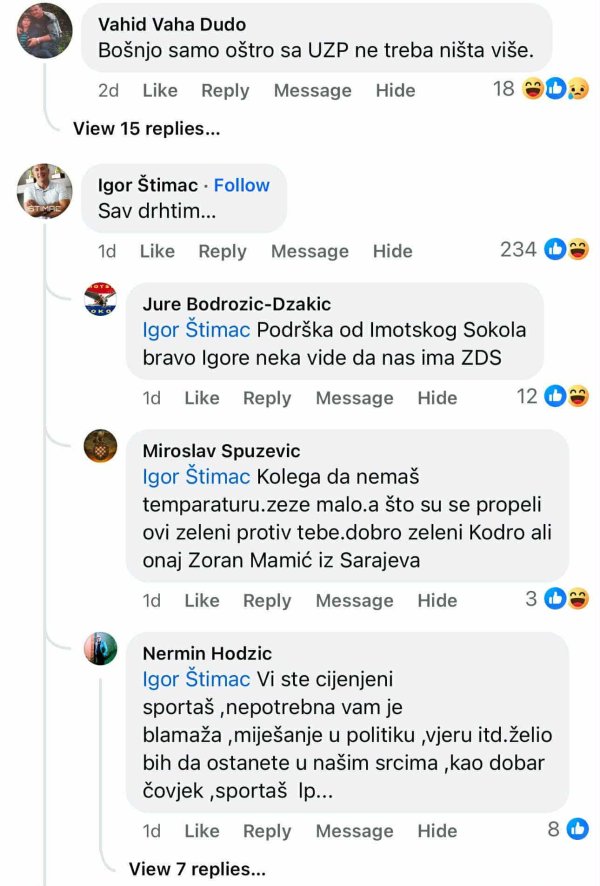Like Vahid Vaha Dudo's comment

click(x=160, y=90)
